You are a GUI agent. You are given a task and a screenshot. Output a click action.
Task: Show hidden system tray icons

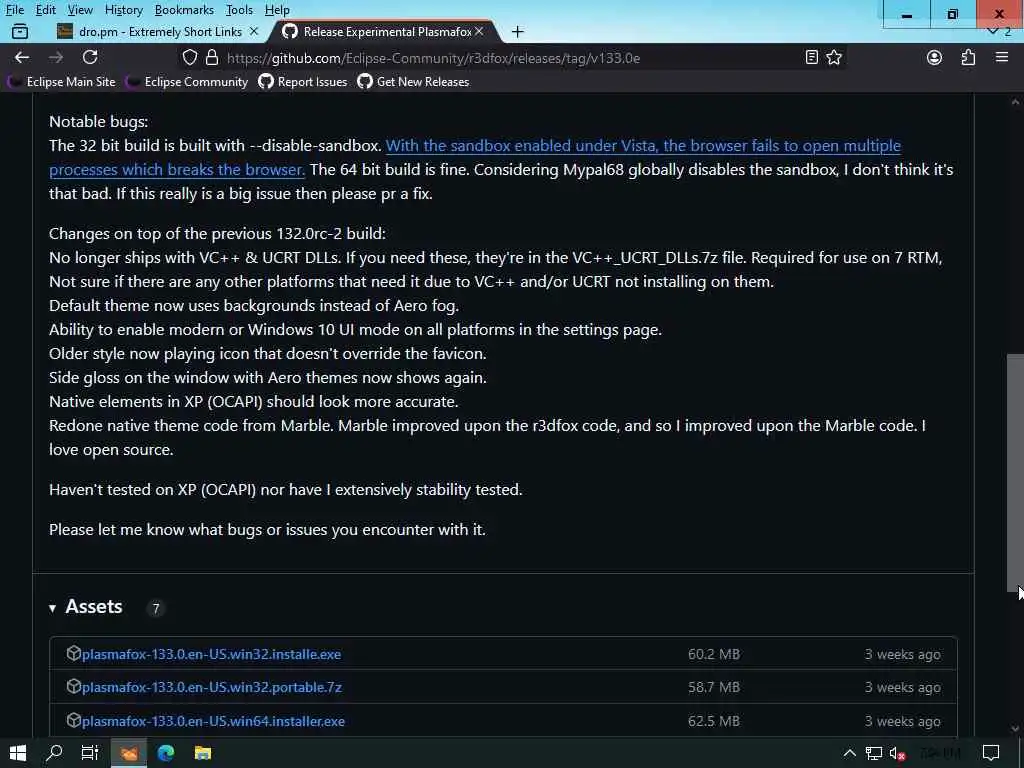(849, 753)
